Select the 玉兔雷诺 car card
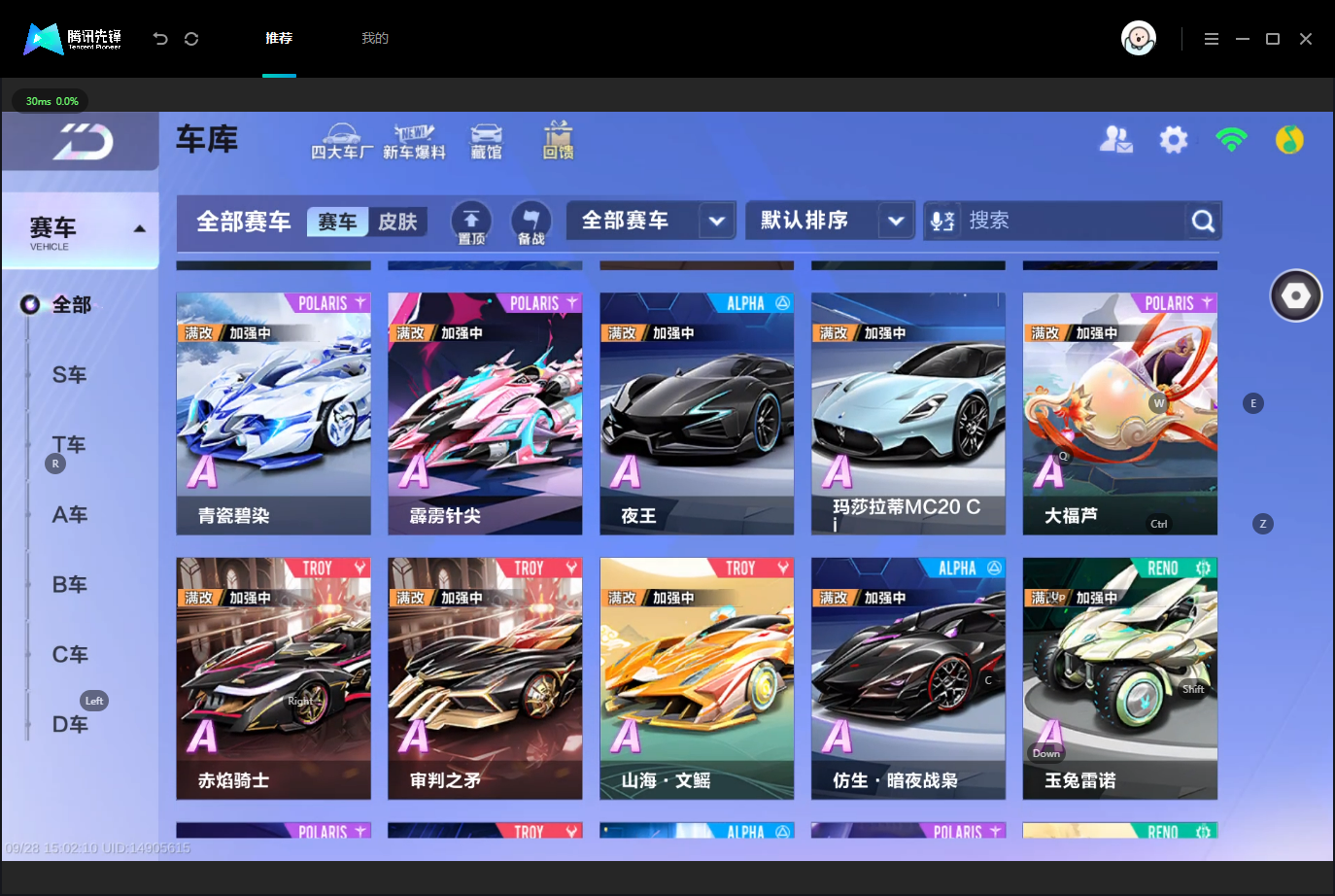 coord(1120,678)
